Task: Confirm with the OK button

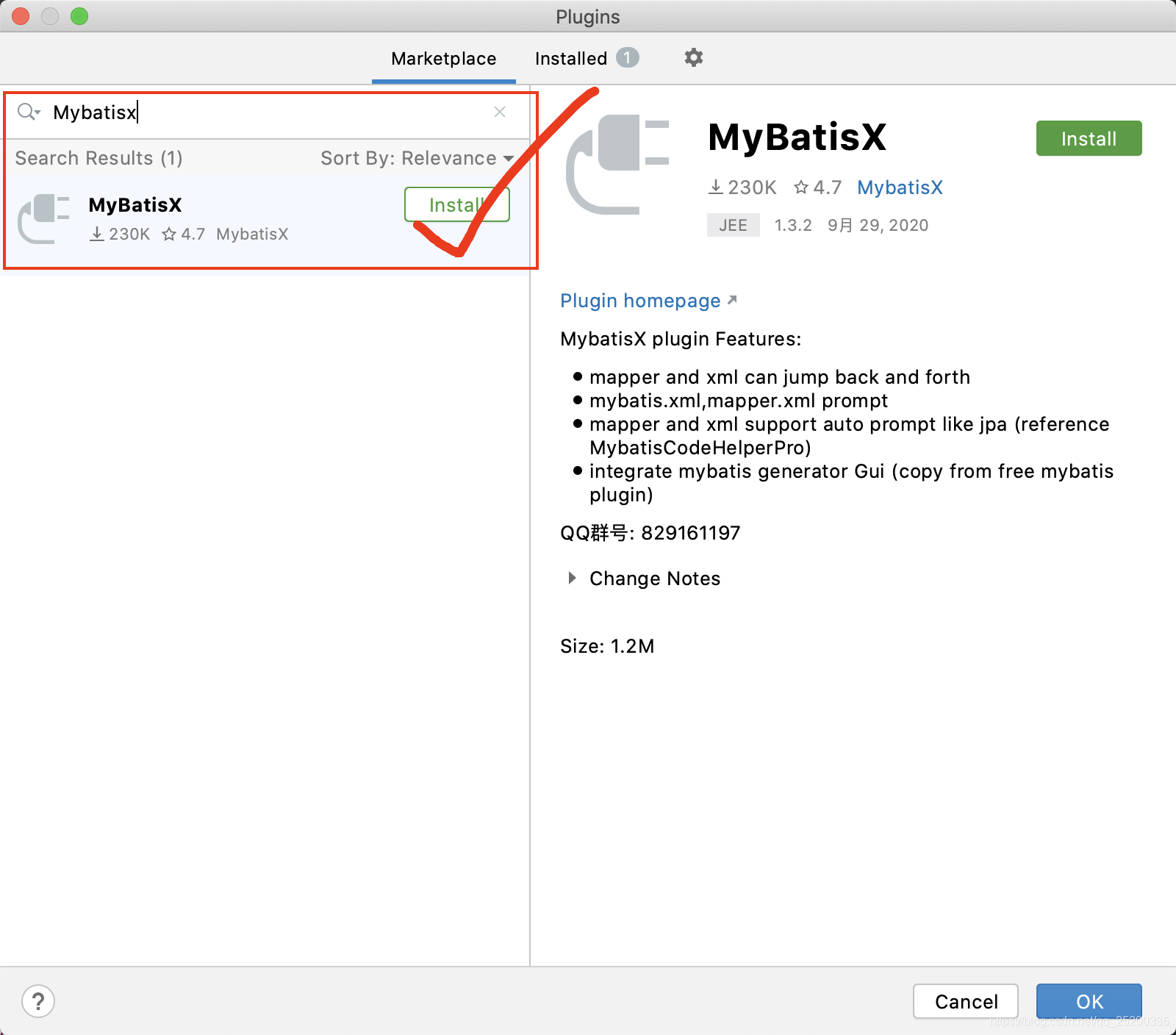Action: pos(1089,1001)
